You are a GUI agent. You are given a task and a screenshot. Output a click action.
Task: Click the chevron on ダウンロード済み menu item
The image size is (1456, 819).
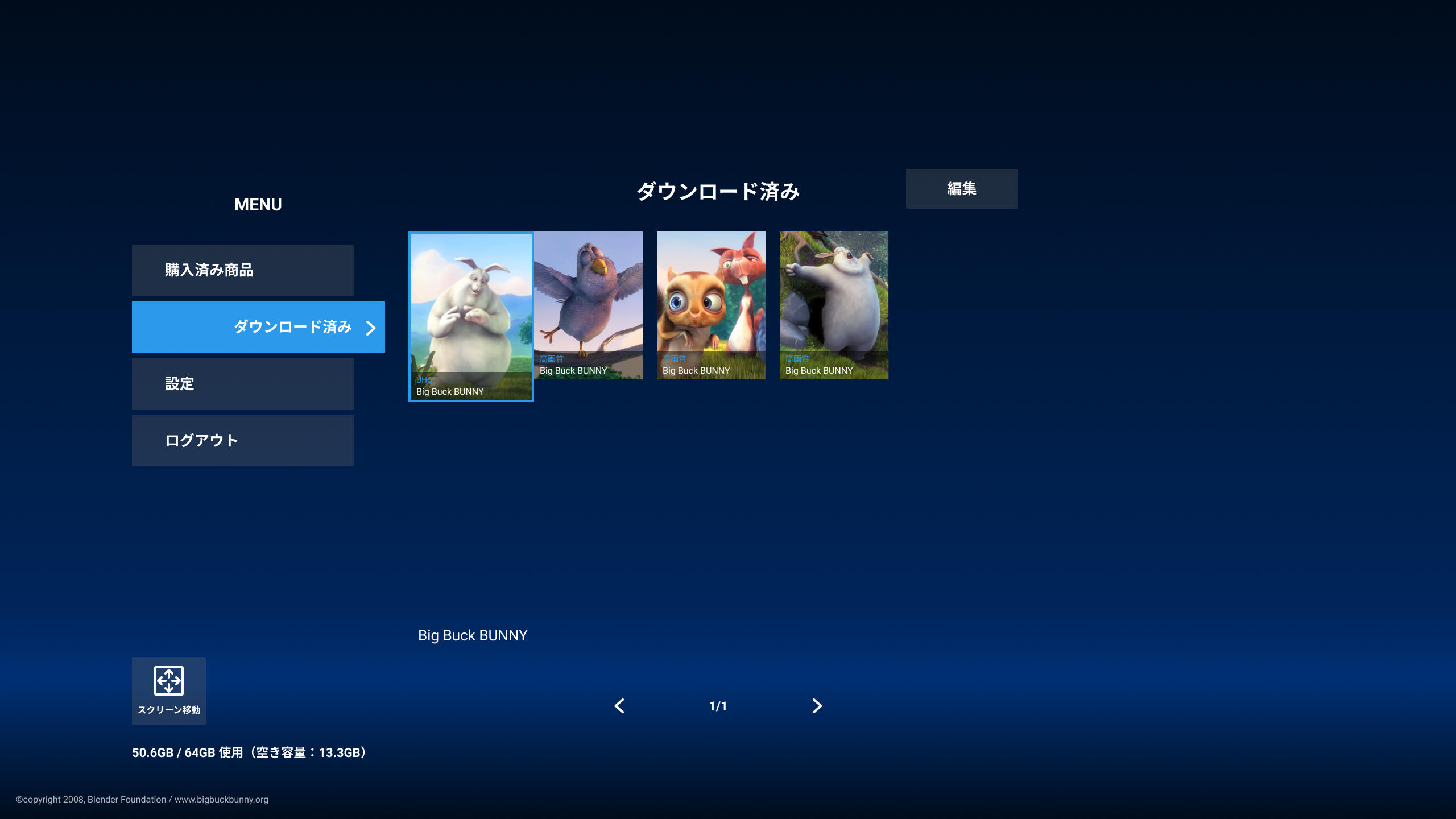(x=371, y=328)
